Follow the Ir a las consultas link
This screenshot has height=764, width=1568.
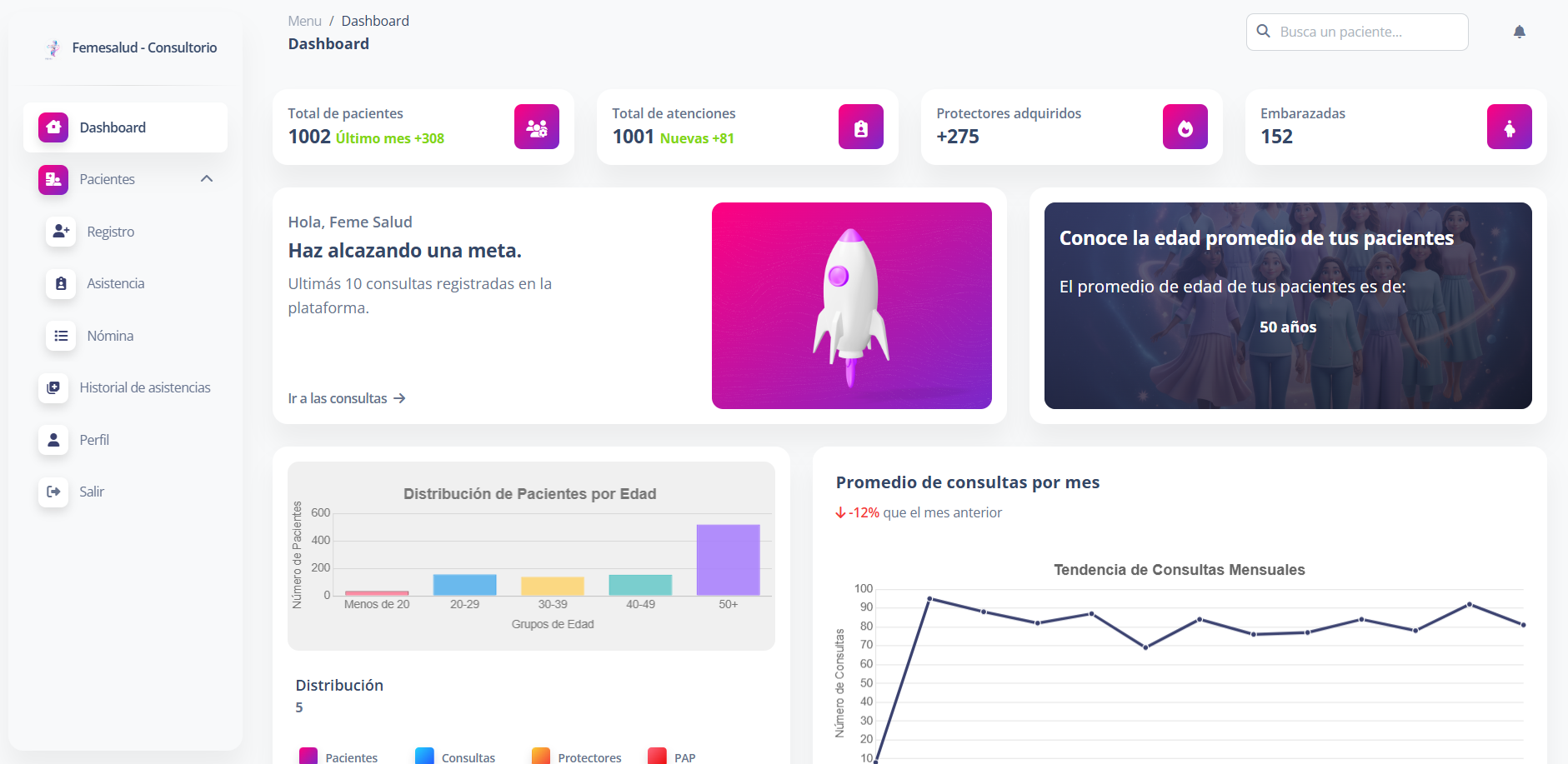click(346, 398)
